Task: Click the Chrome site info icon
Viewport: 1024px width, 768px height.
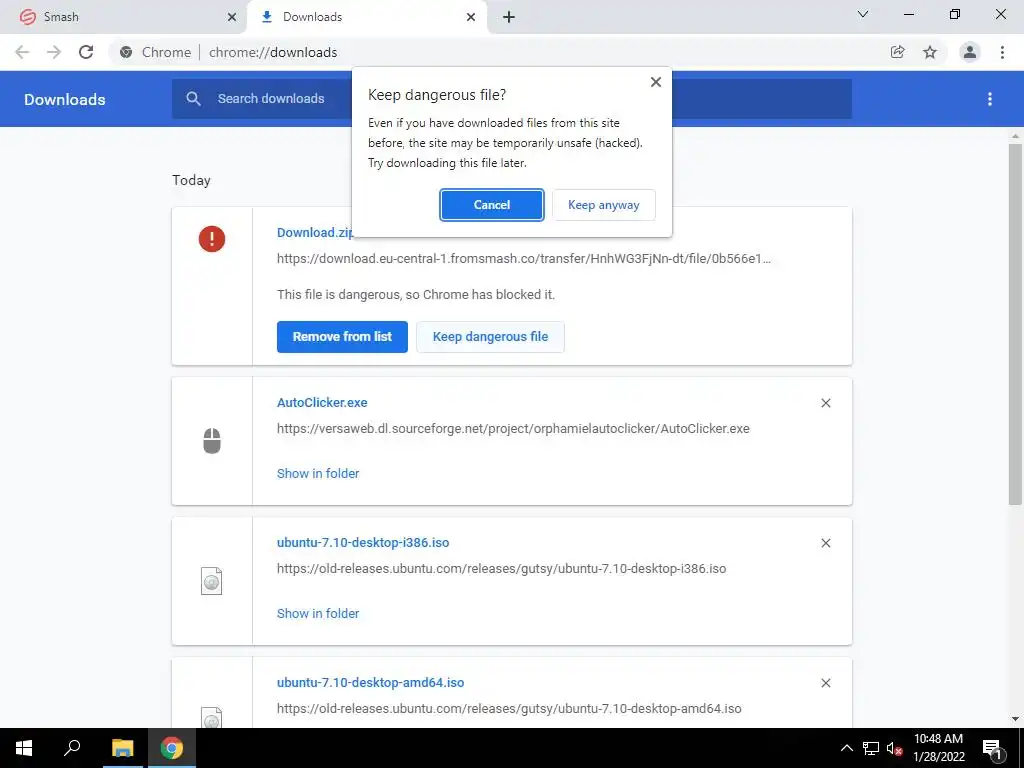Action: tap(126, 52)
